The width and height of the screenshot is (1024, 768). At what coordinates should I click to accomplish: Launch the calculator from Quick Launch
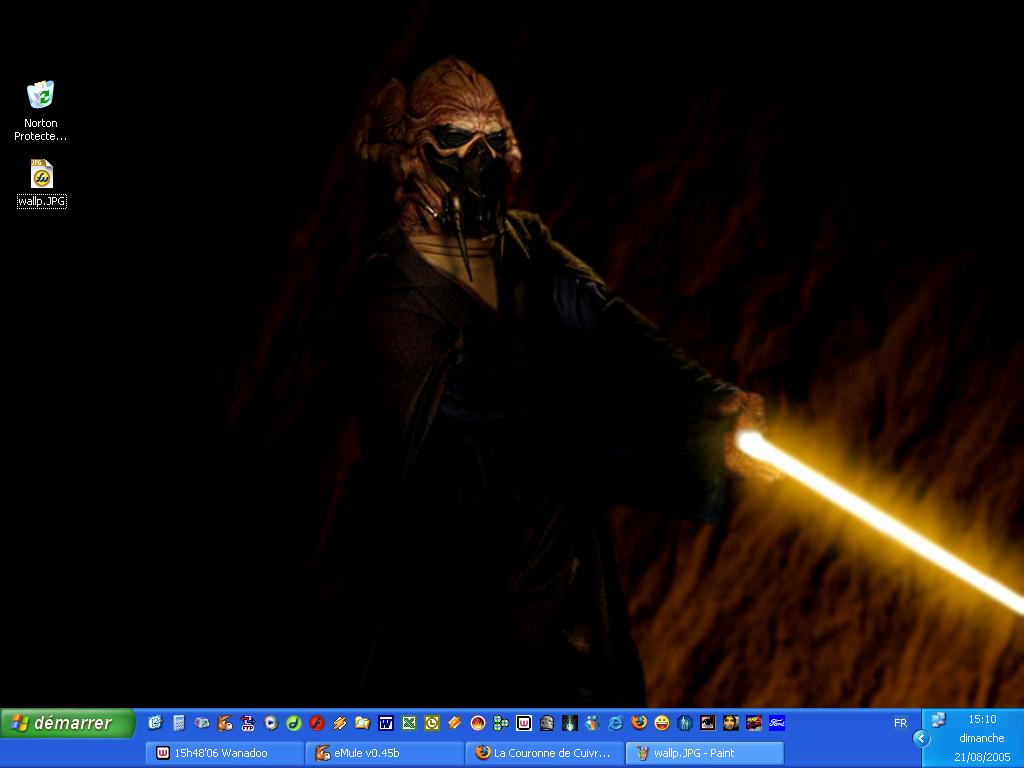(178, 723)
